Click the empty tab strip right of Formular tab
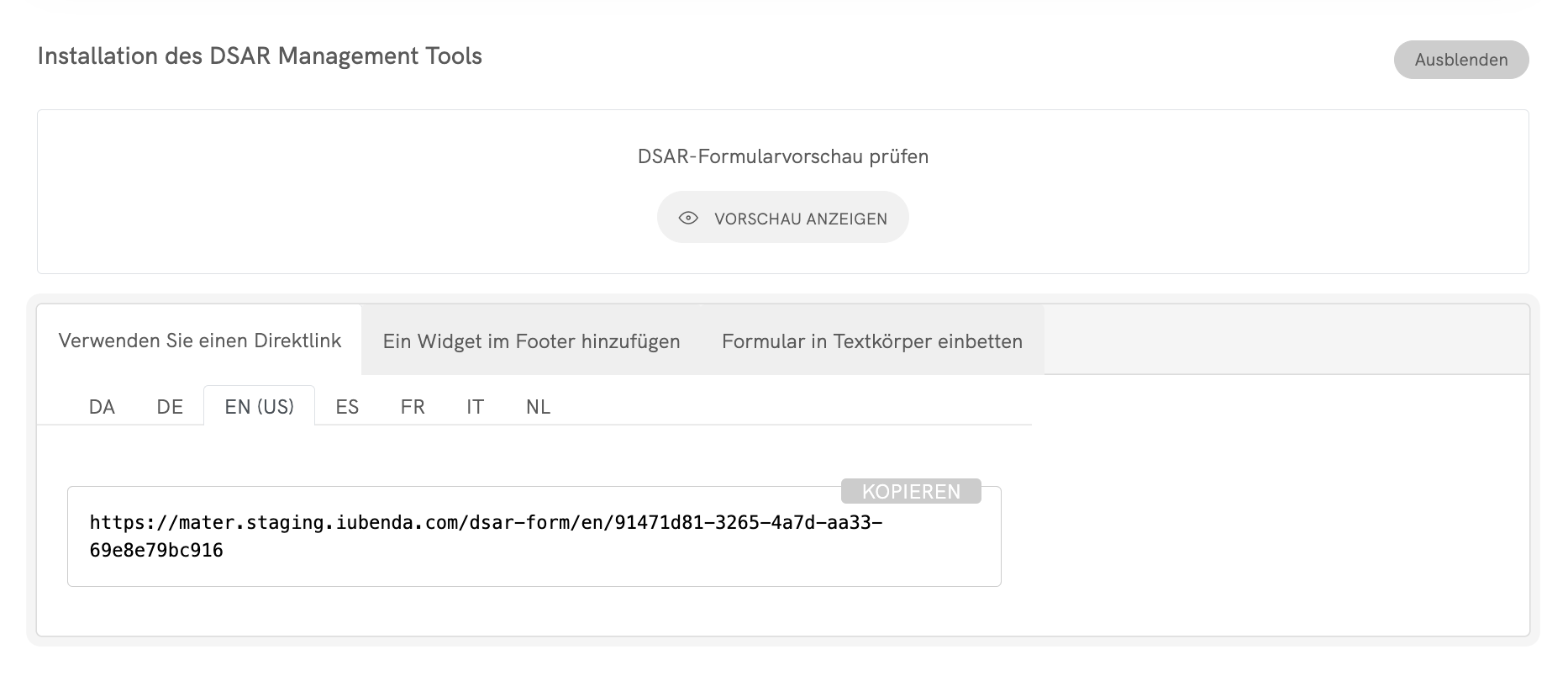 point(1286,341)
